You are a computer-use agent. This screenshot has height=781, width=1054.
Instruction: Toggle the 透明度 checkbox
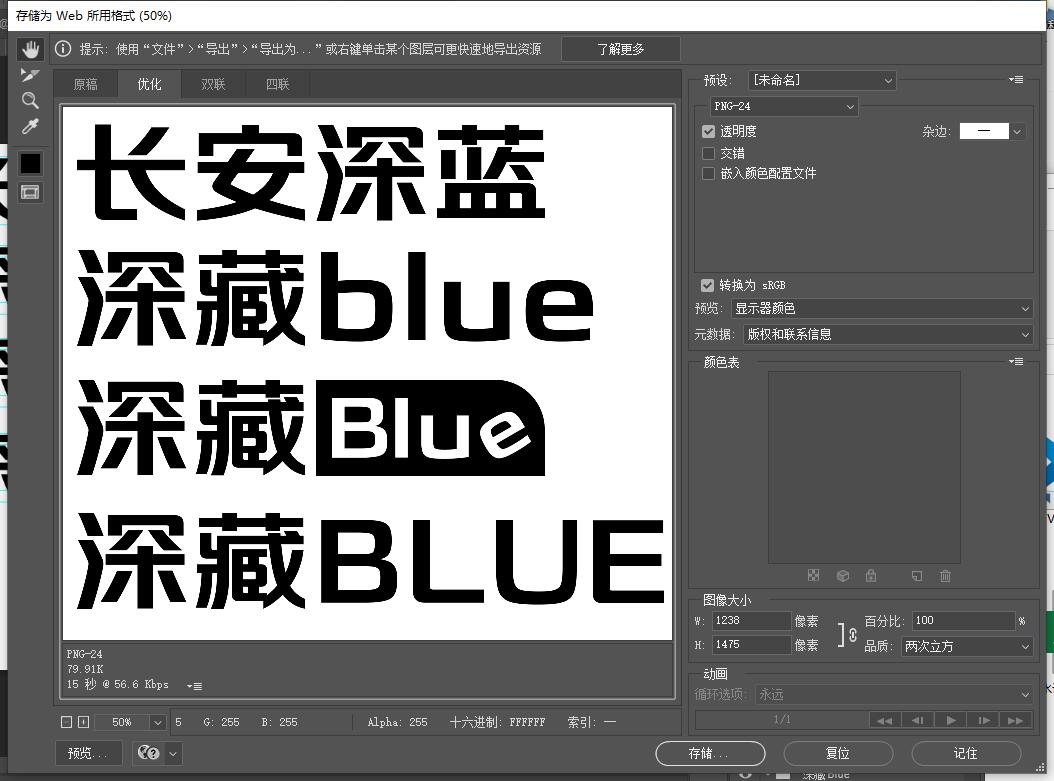[708, 131]
